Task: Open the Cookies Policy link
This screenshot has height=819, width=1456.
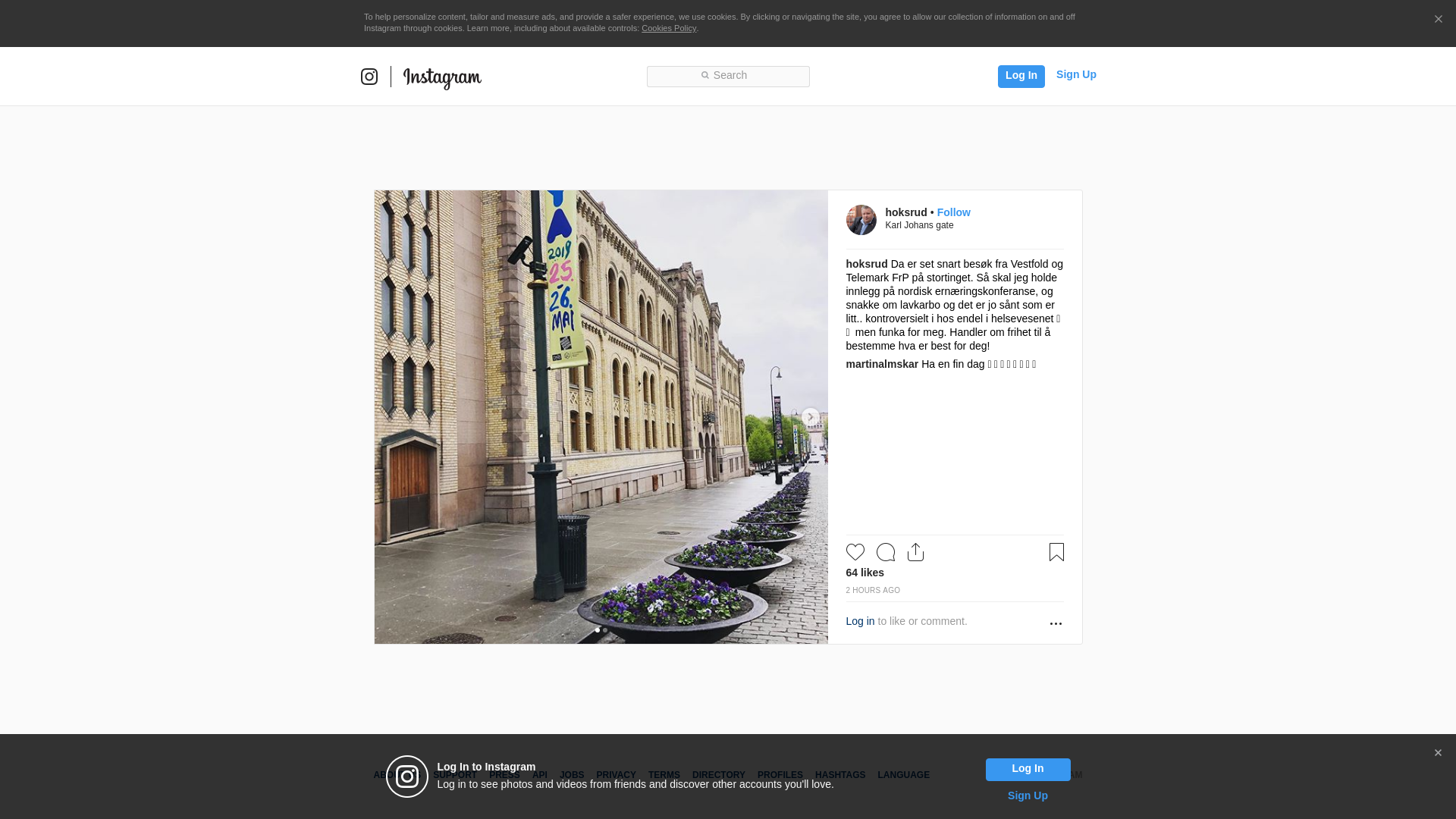Action: pos(668,28)
